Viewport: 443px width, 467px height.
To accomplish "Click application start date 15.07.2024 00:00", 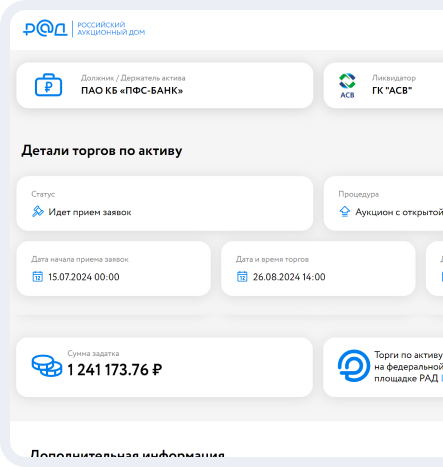I will click(84, 277).
